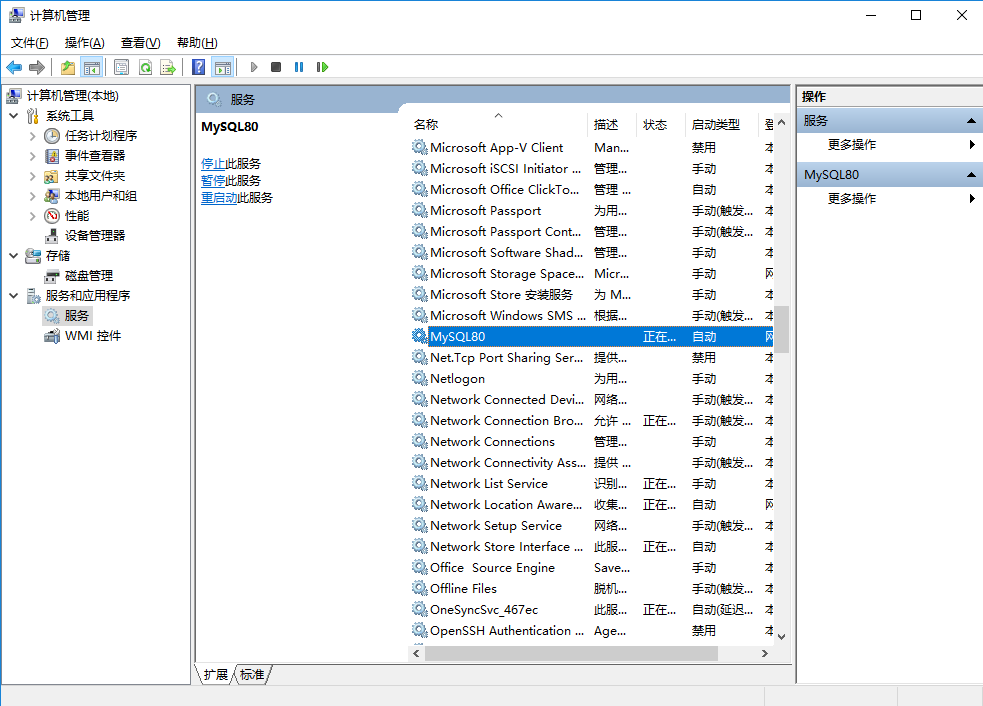Collapse the 存储 tree node
Screen dimensions: 983x706
pos(14,256)
